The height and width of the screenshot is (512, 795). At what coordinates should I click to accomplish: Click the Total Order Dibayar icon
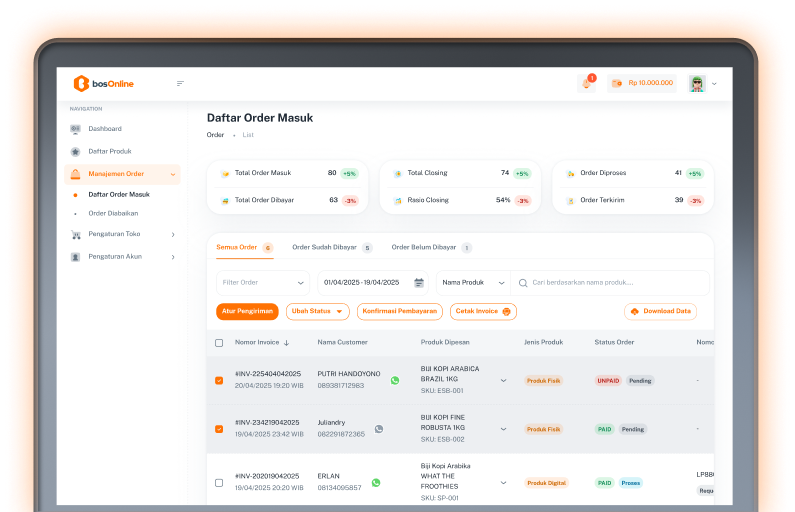(225, 201)
